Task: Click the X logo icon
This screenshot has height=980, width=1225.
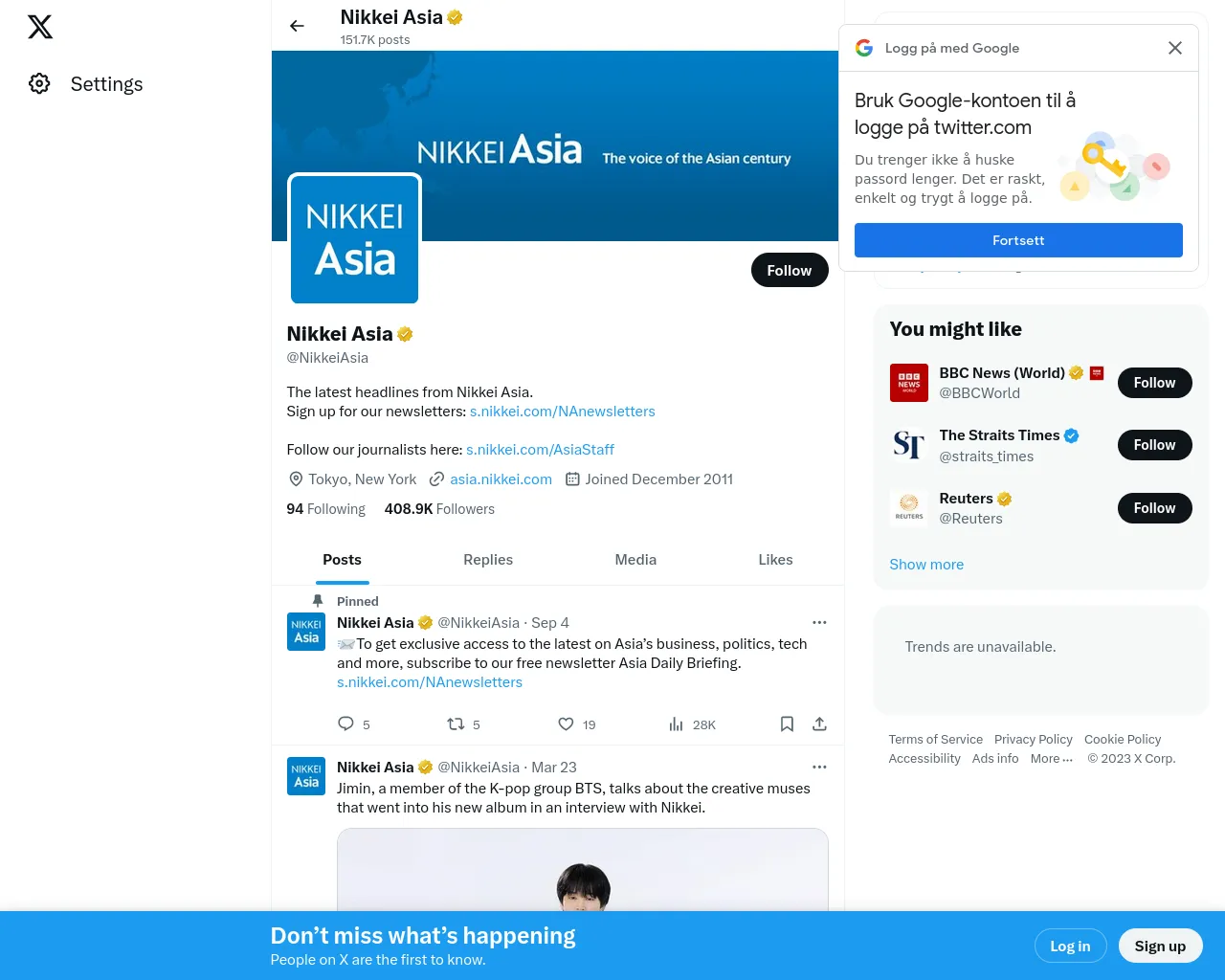Action: pos(40,27)
